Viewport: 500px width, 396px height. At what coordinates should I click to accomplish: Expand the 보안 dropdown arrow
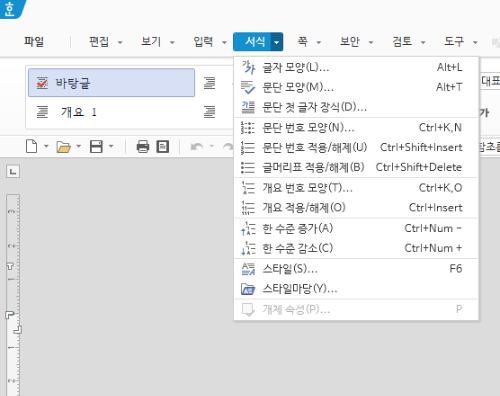[371, 42]
